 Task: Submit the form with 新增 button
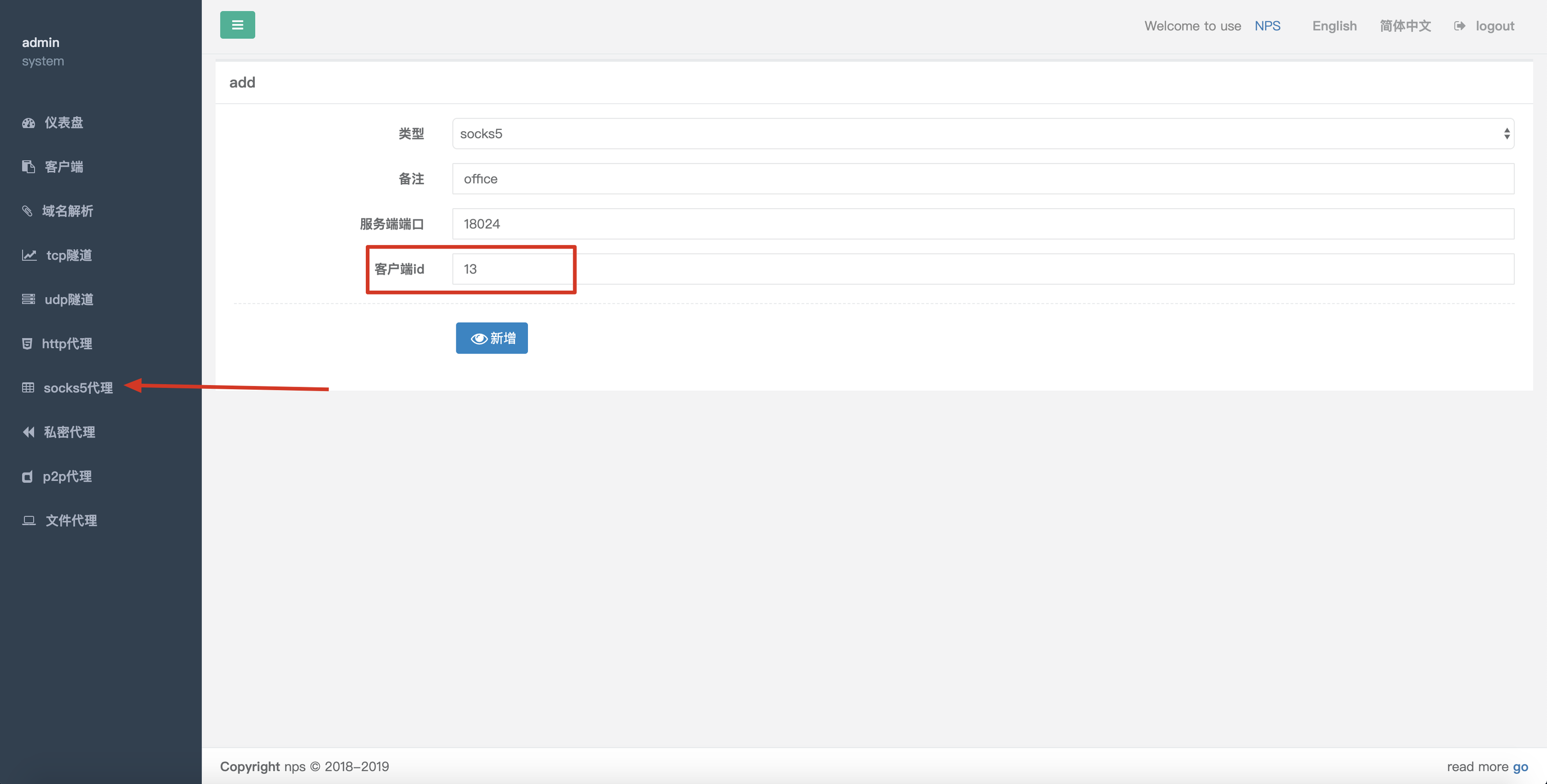tap(491, 338)
